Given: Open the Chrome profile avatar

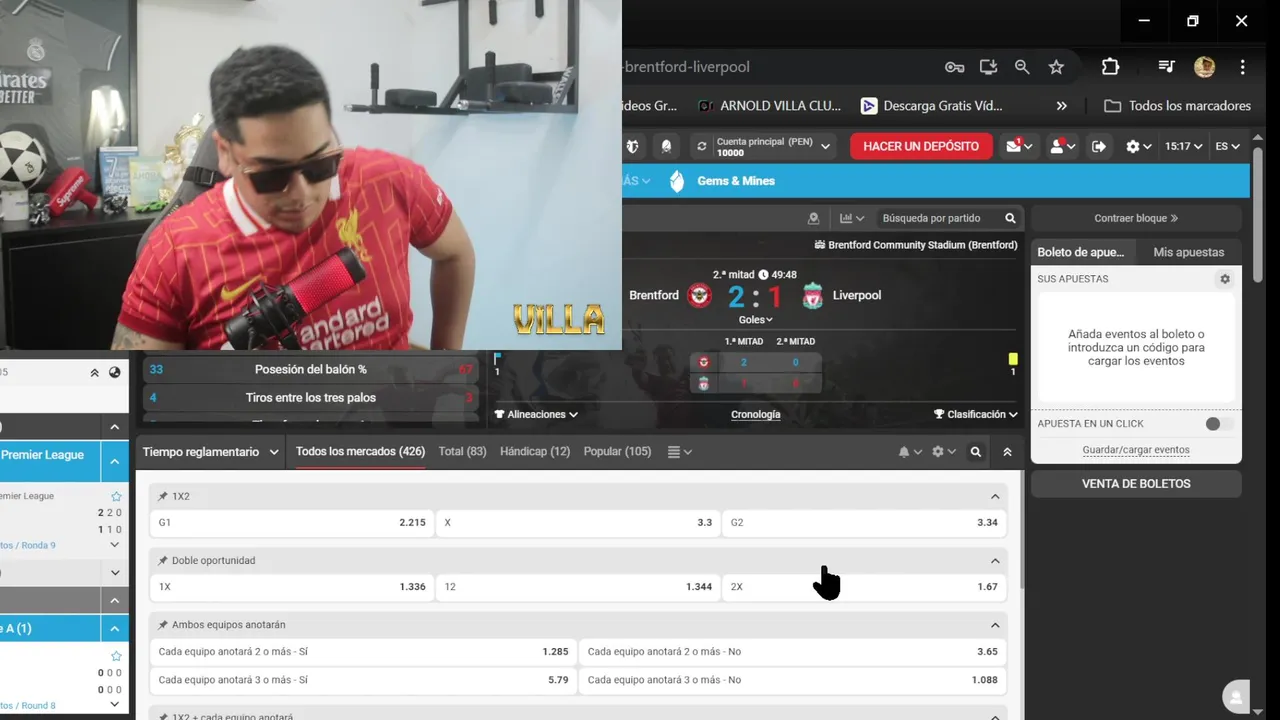Looking at the screenshot, I should tap(1204, 67).
